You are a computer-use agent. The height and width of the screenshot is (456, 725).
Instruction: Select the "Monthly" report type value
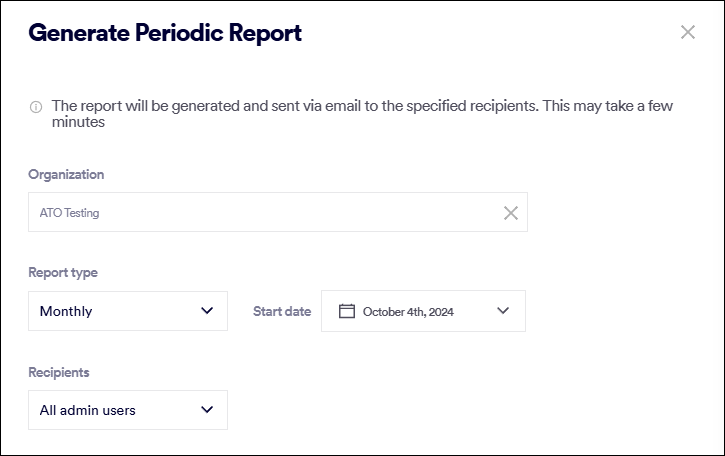(x=66, y=311)
